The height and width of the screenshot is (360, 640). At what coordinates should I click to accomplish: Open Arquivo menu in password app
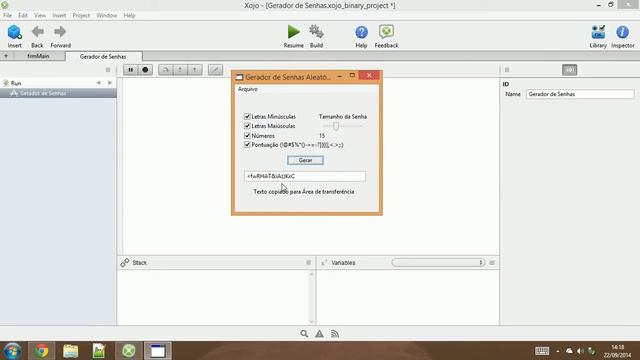coord(248,89)
